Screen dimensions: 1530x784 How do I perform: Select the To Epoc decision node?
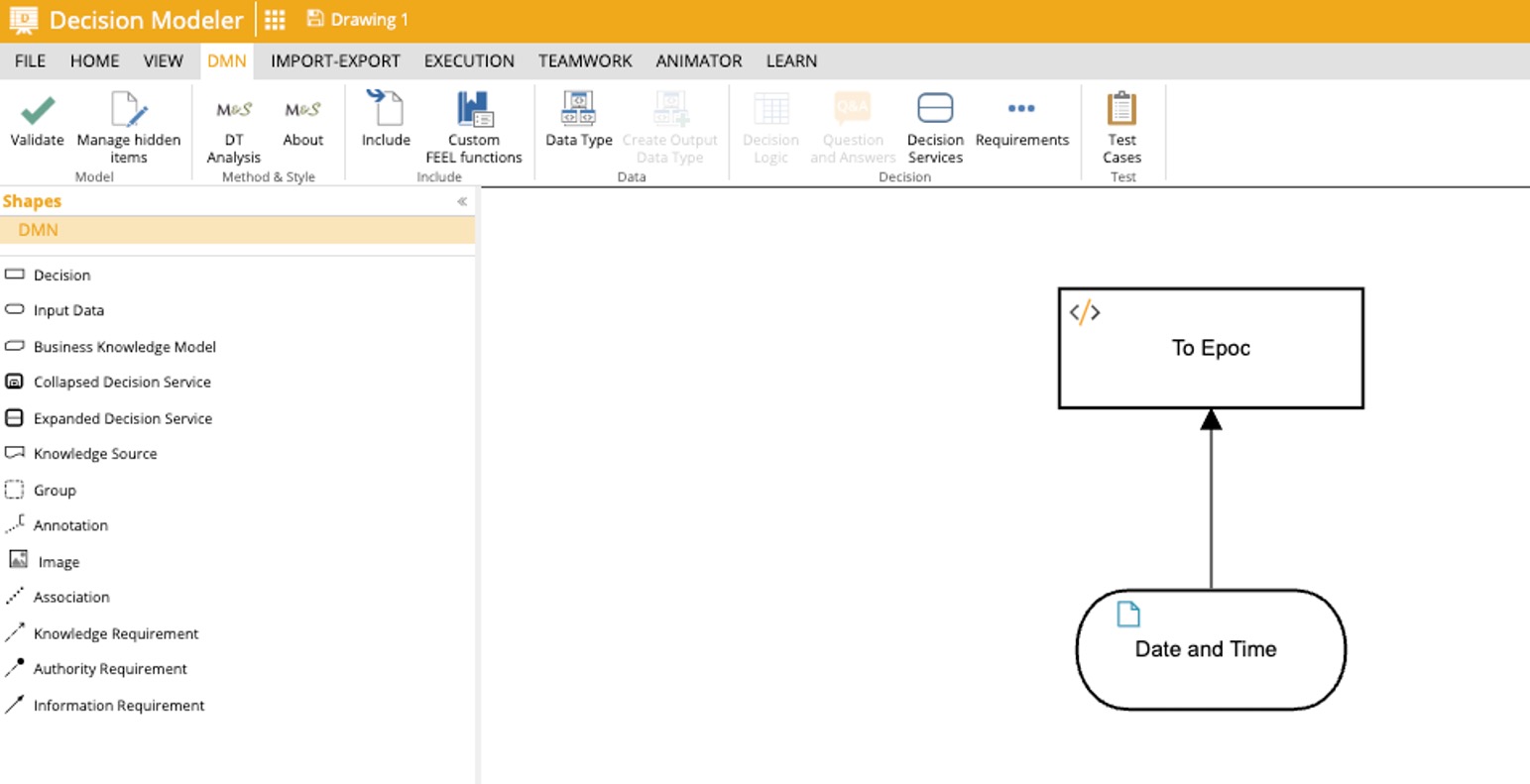pyautogui.click(x=1211, y=348)
